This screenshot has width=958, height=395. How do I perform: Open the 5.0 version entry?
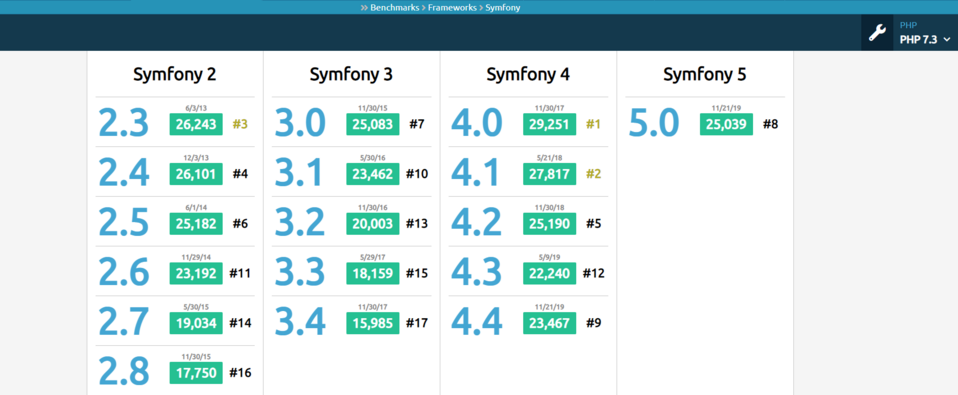point(654,123)
